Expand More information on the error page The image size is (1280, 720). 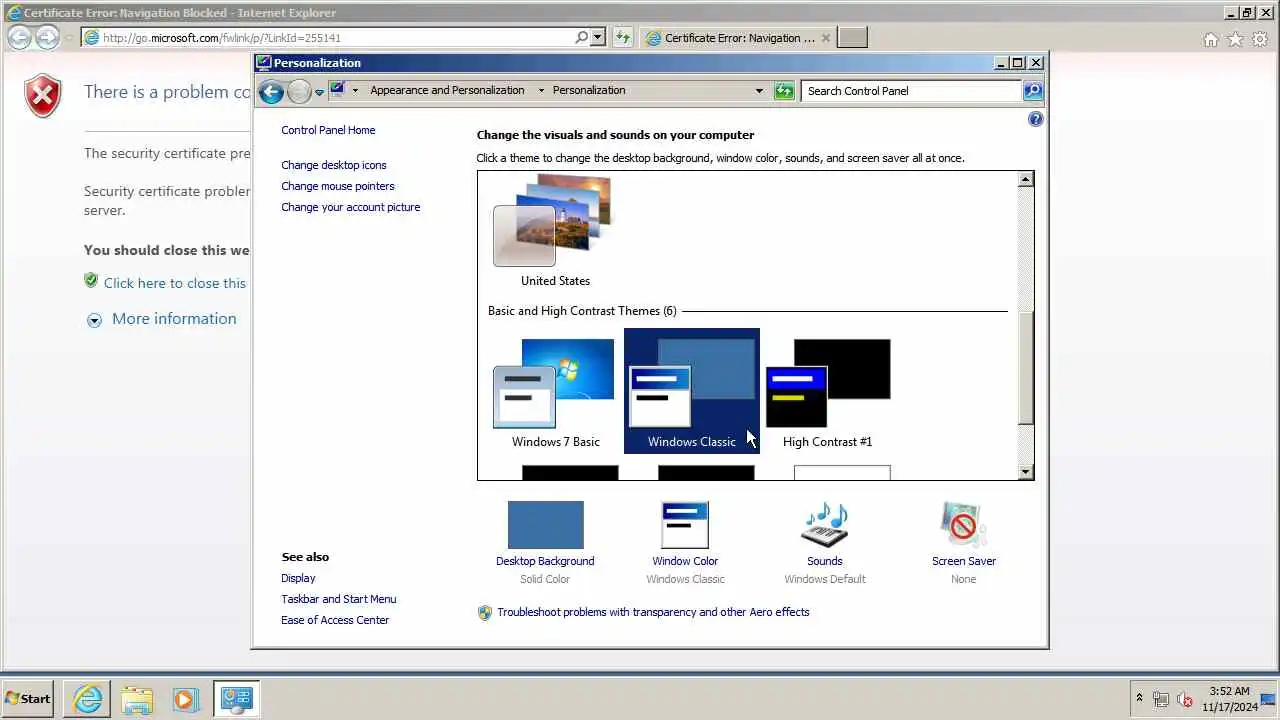pyautogui.click(x=174, y=319)
